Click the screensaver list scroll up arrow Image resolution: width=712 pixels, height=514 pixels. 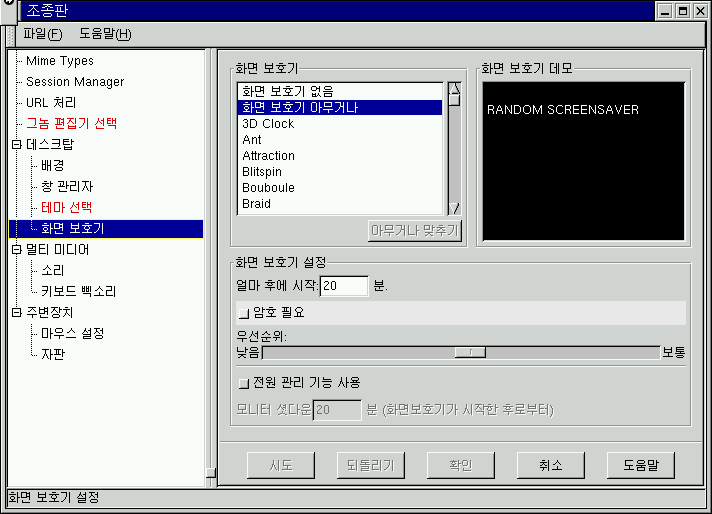tap(454, 88)
